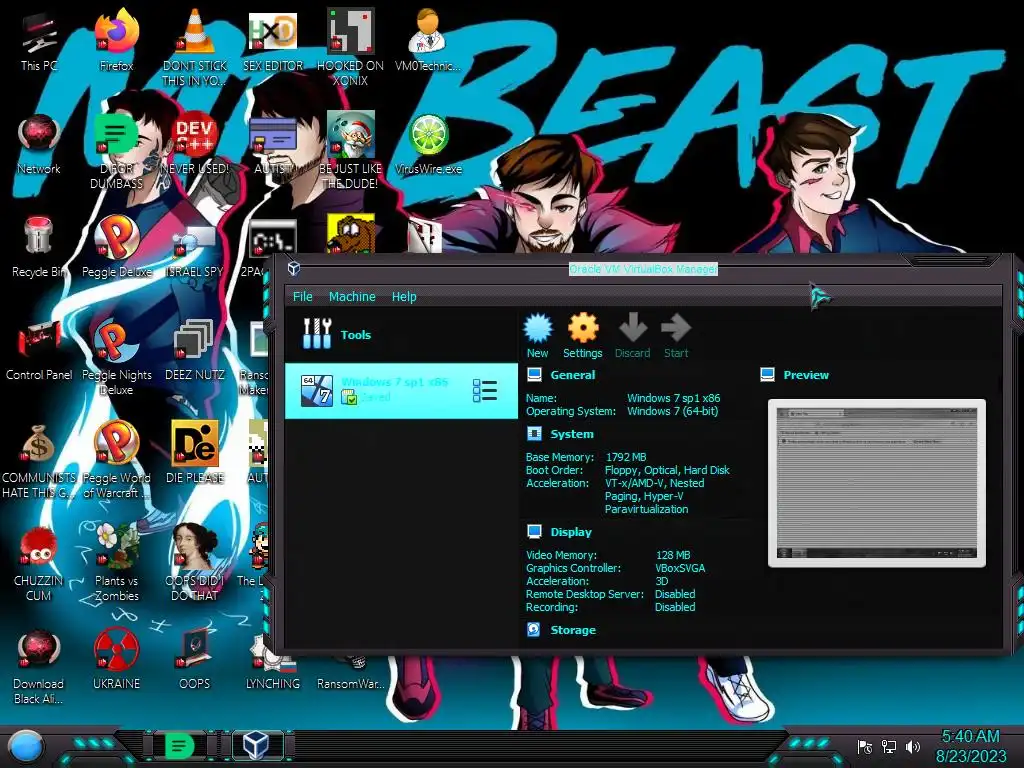Select the OOPS headset desktop icon
Screen dimensions: 1024x768
click(x=195, y=660)
